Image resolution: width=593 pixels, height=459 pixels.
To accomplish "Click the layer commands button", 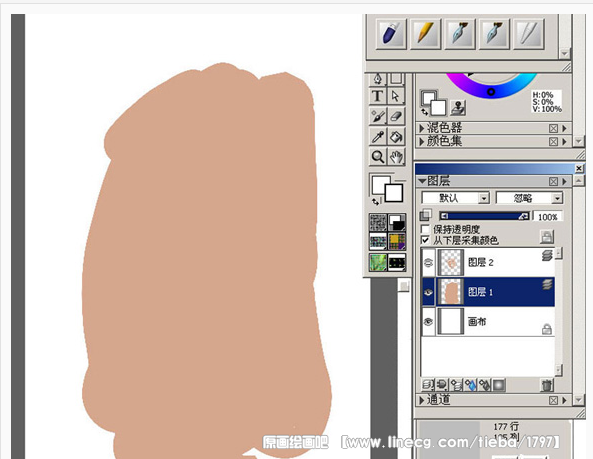I will 427,385.
